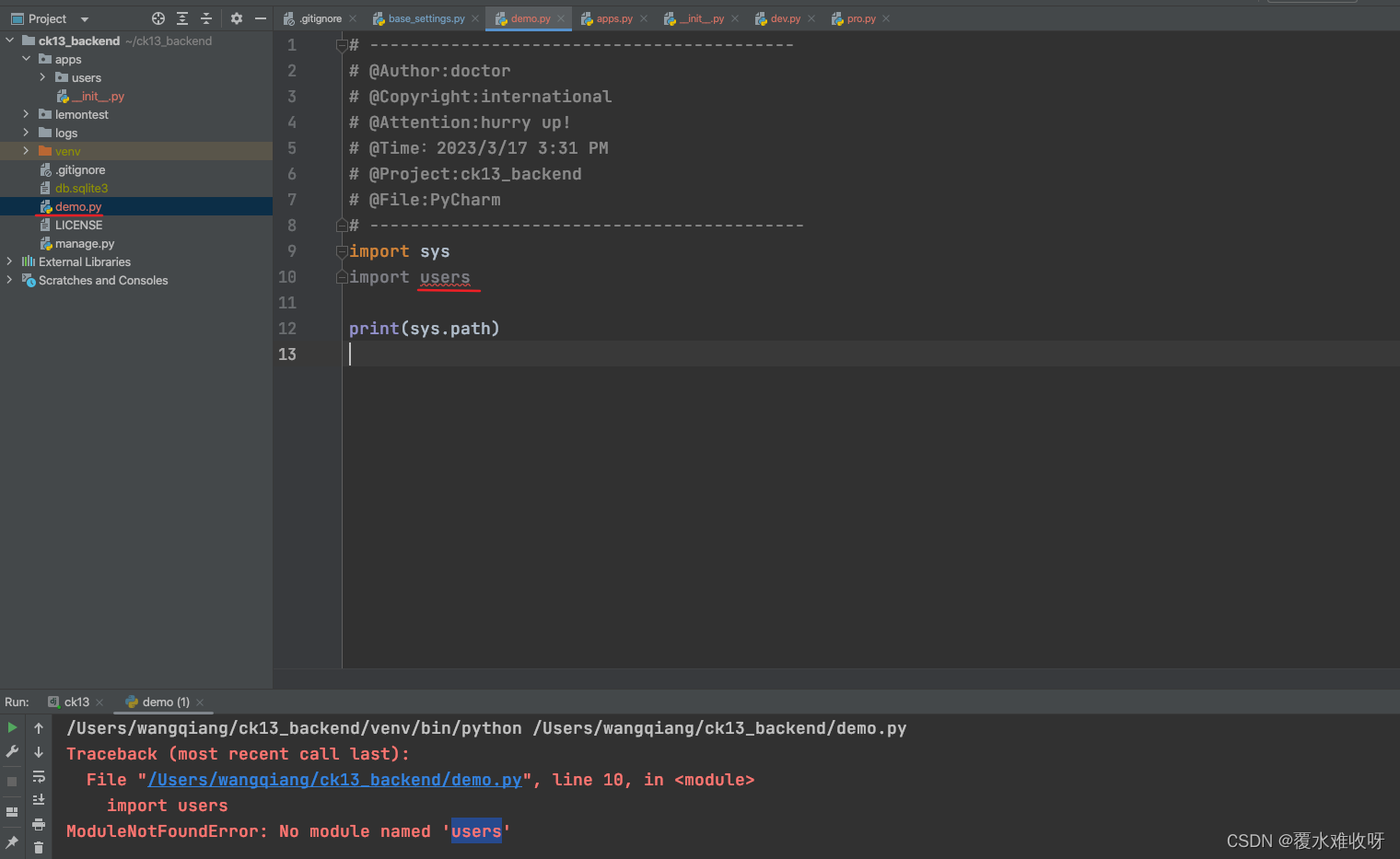
Task: Toggle scroll to end of console
Action: coord(39,800)
